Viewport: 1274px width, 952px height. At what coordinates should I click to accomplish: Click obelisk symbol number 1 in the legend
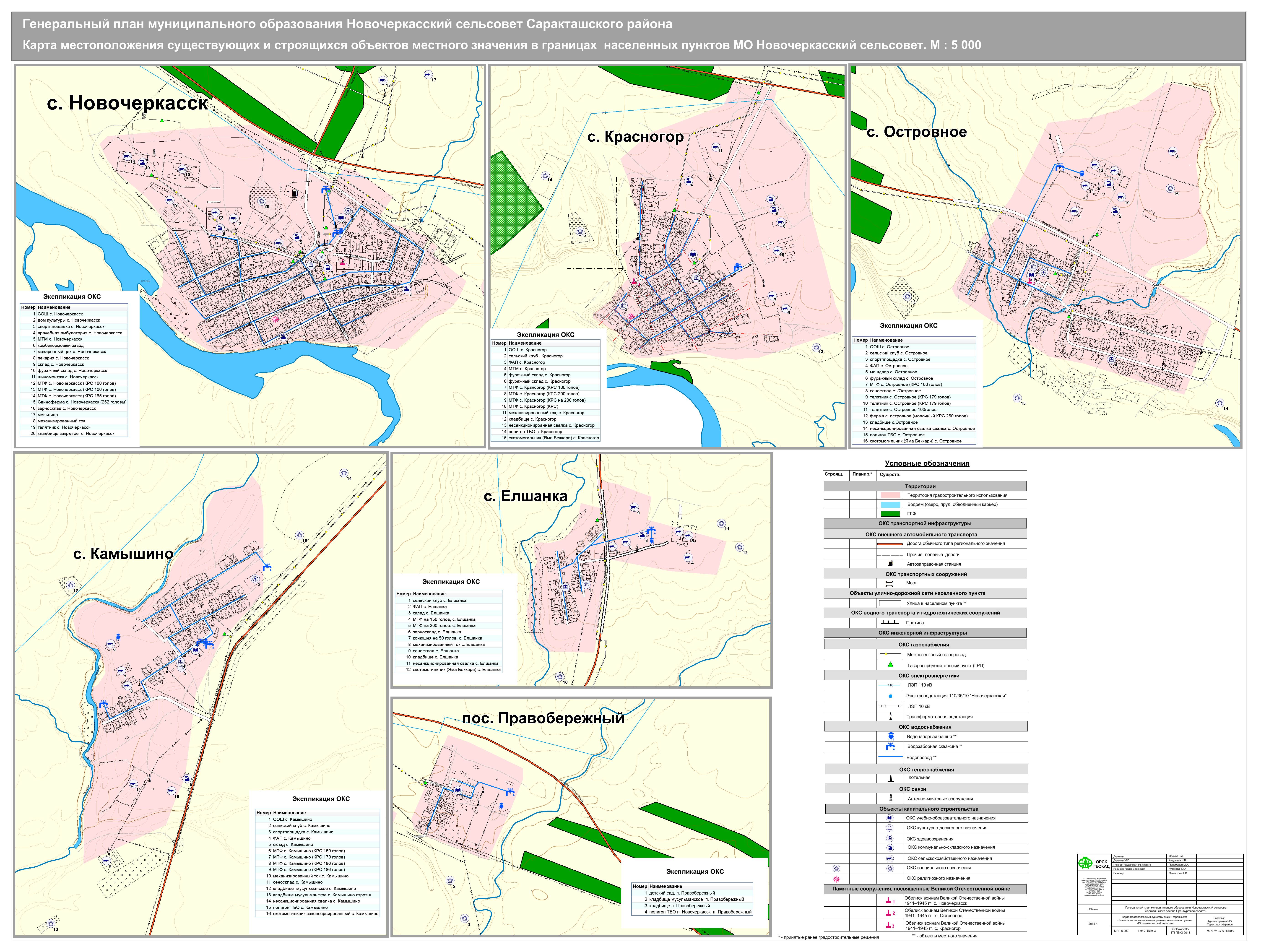pyautogui.click(x=890, y=900)
